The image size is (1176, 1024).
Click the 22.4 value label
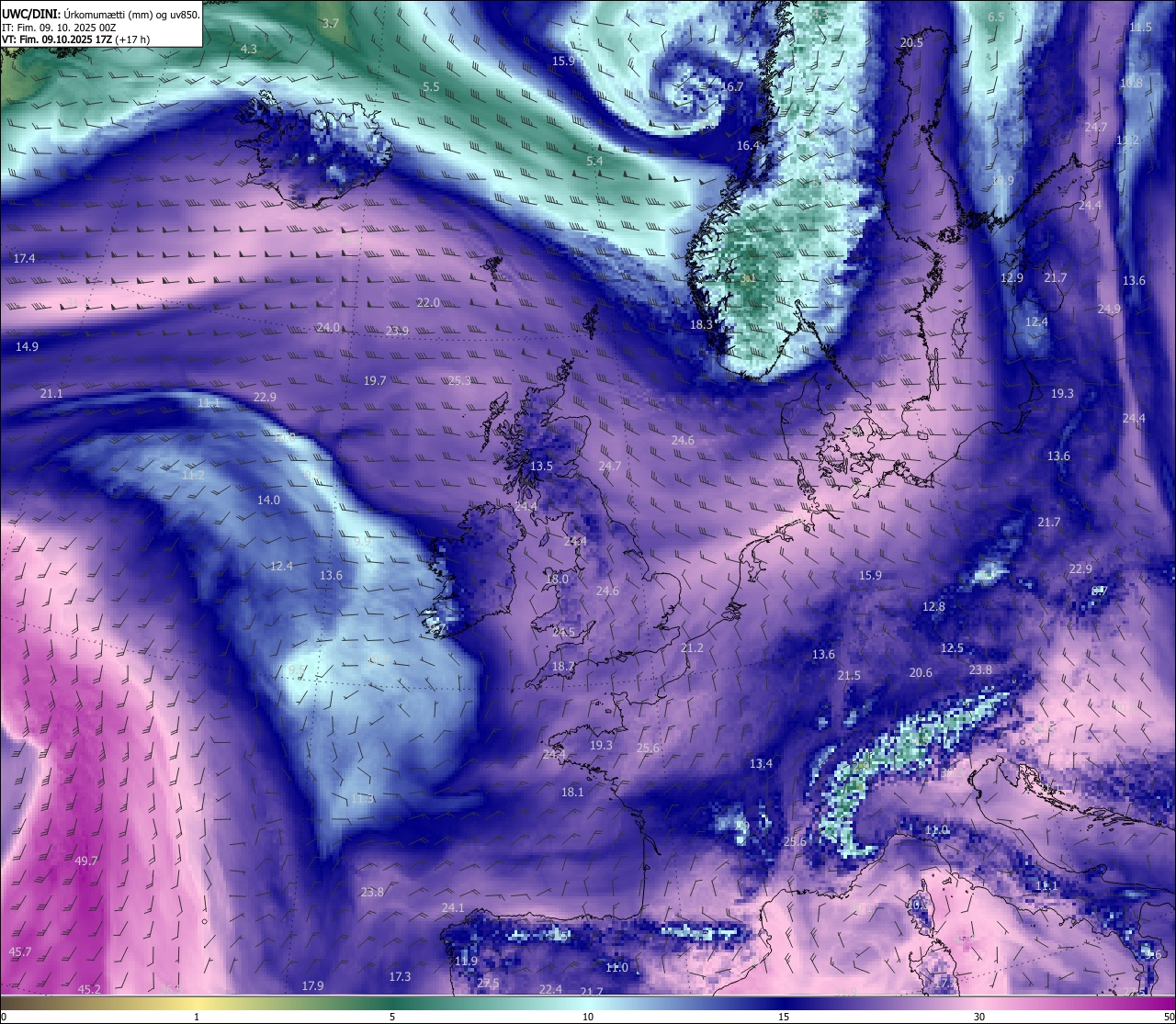tap(550, 990)
